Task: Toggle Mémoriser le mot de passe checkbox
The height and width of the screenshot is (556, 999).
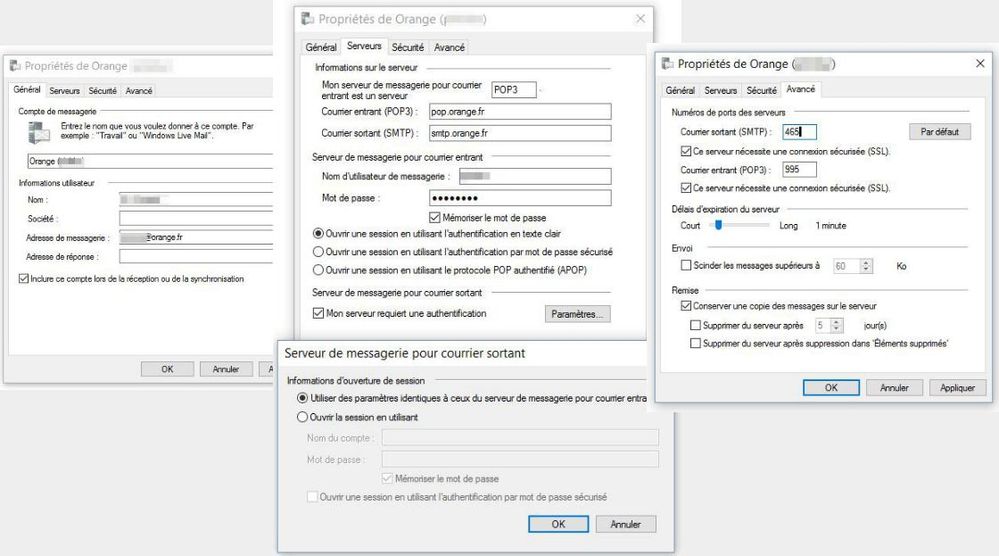Action: [x=435, y=217]
